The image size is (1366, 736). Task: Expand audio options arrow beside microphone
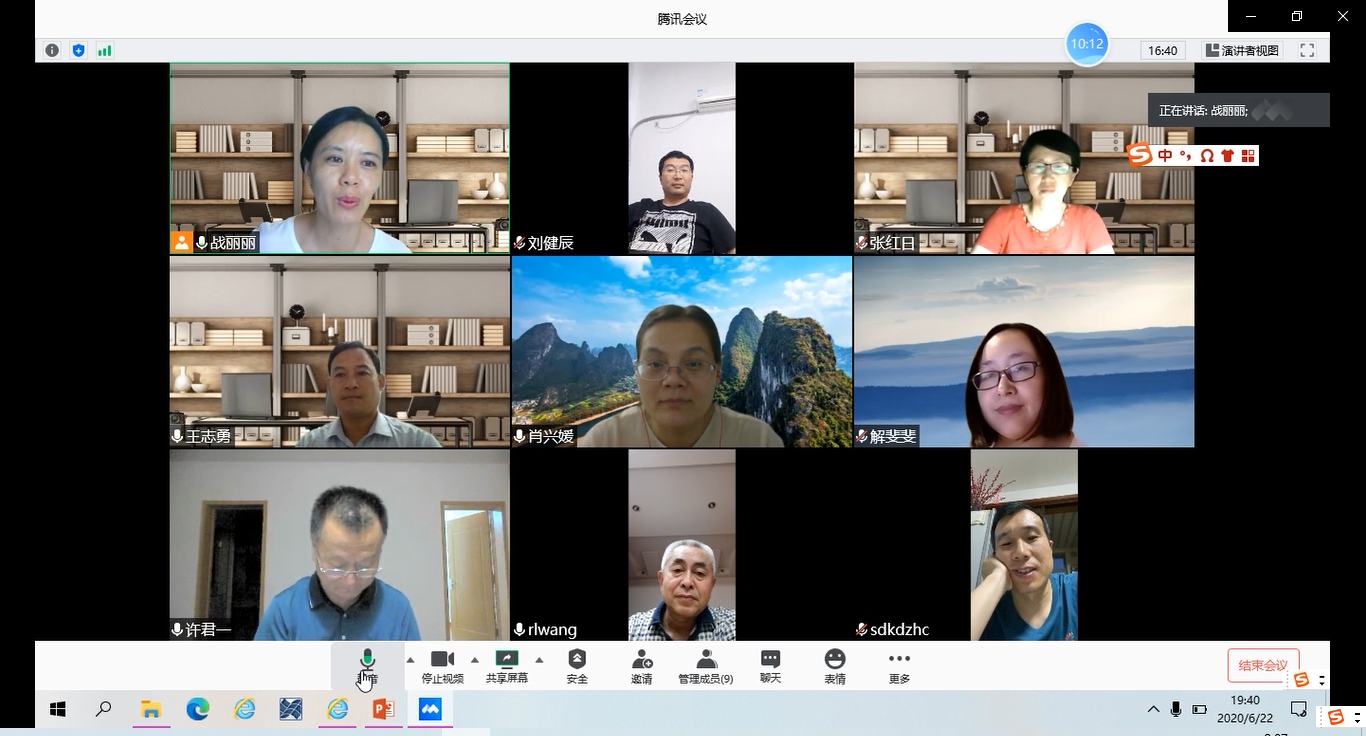410,660
